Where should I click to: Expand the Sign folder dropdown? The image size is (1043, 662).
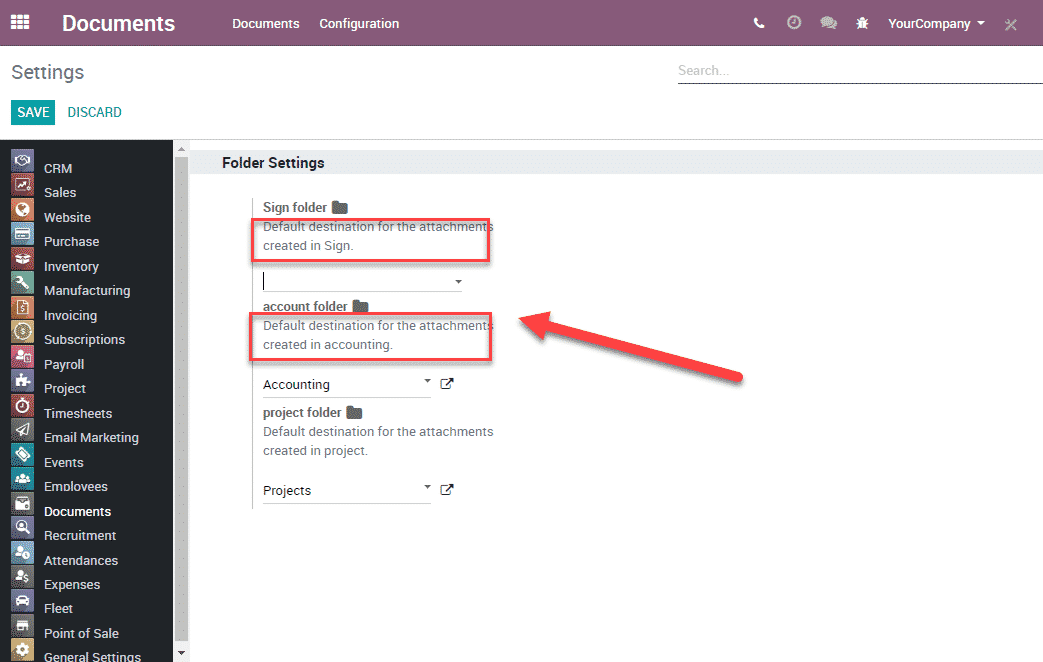tap(458, 282)
